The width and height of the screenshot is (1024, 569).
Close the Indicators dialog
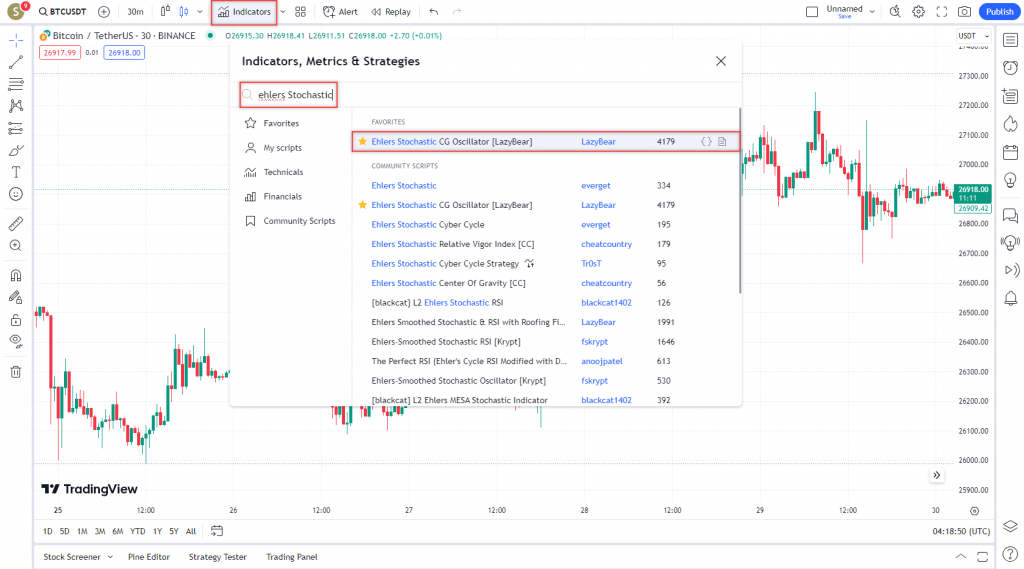click(x=720, y=61)
